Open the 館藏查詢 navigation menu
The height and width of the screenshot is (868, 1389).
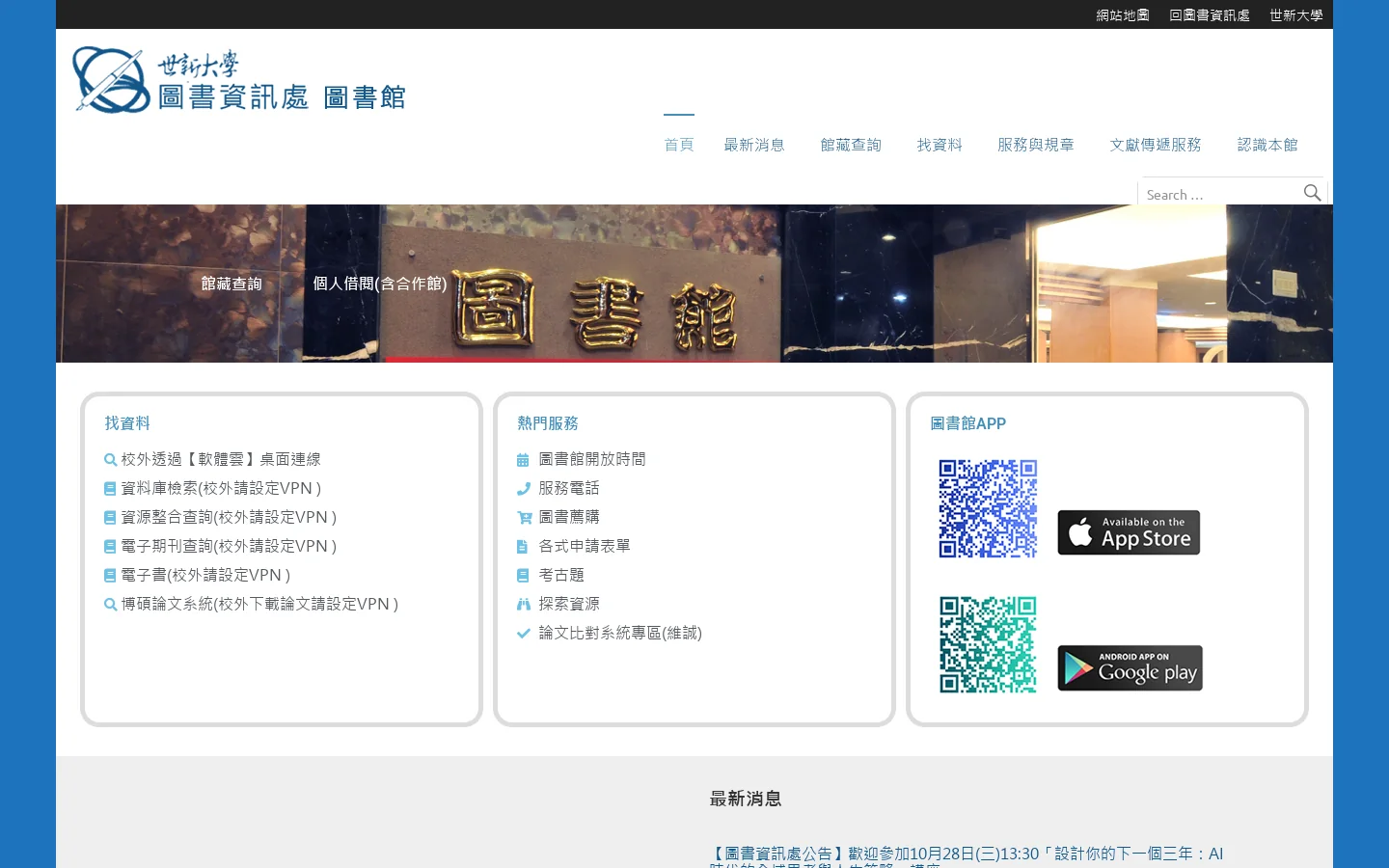(x=851, y=145)
